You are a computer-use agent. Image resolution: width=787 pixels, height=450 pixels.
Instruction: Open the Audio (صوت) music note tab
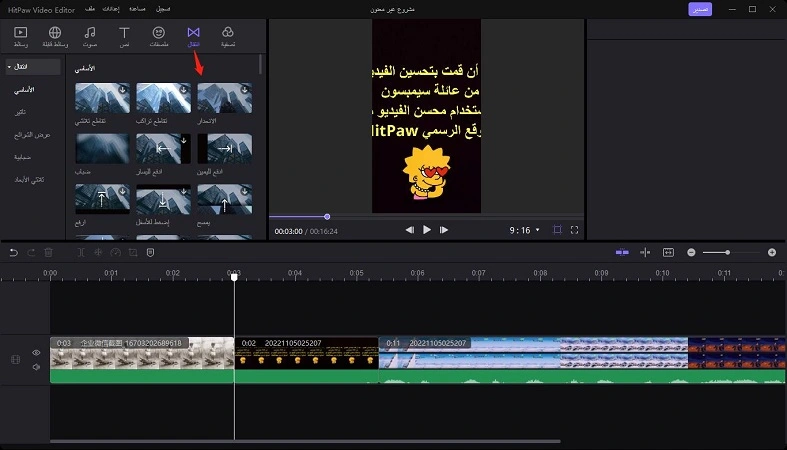coord(90,37)
